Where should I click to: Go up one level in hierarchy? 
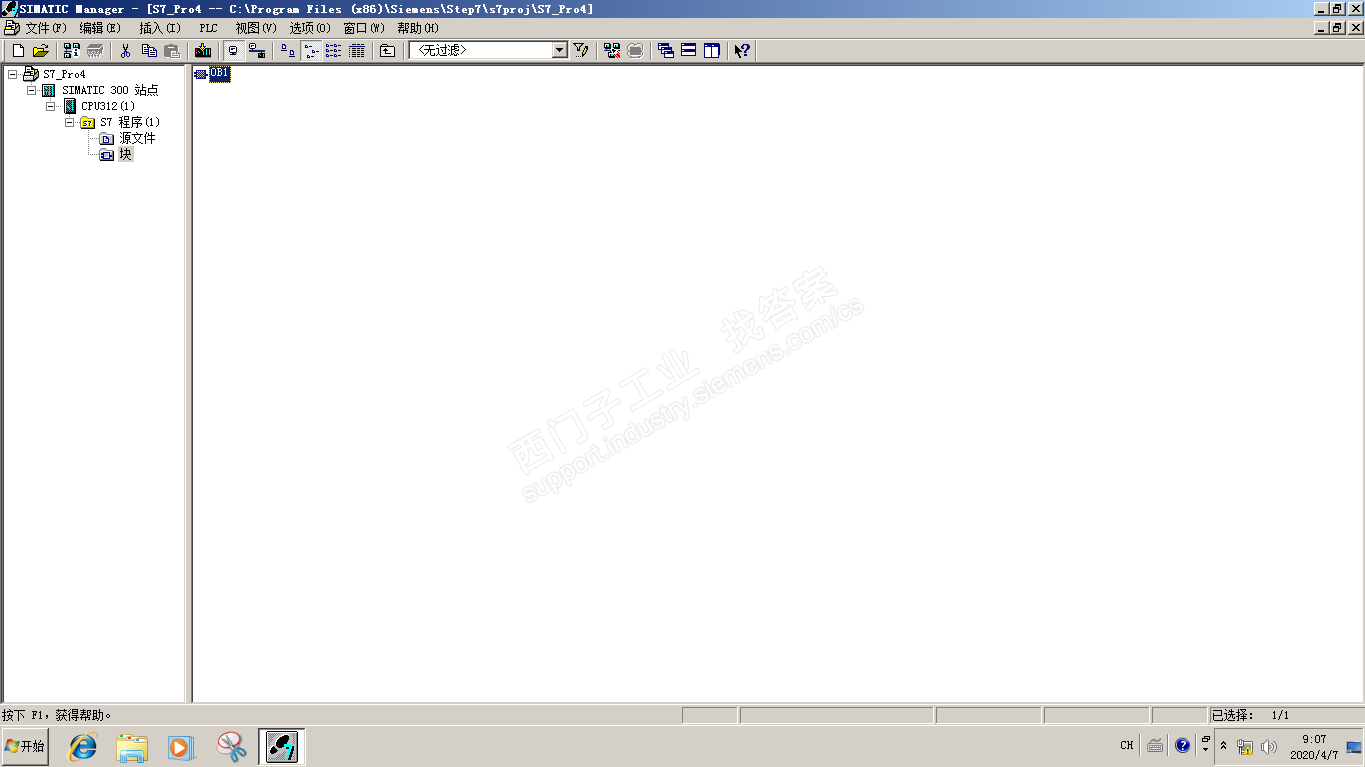388,50
